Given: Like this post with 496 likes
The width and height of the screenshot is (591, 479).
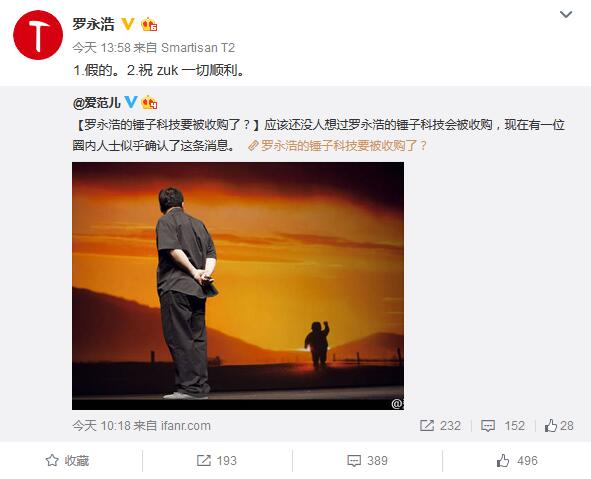Looking at the screenshot, I should pyautogui.click(x=517, y=461).
